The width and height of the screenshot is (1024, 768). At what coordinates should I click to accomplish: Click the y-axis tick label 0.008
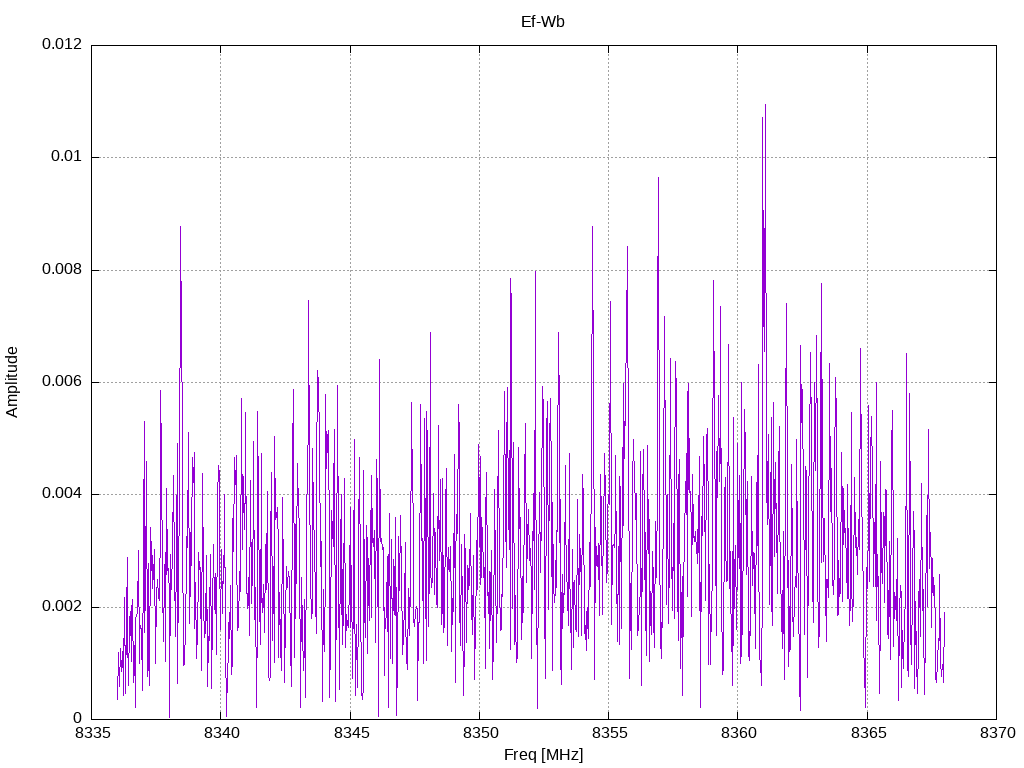[62, 269]
